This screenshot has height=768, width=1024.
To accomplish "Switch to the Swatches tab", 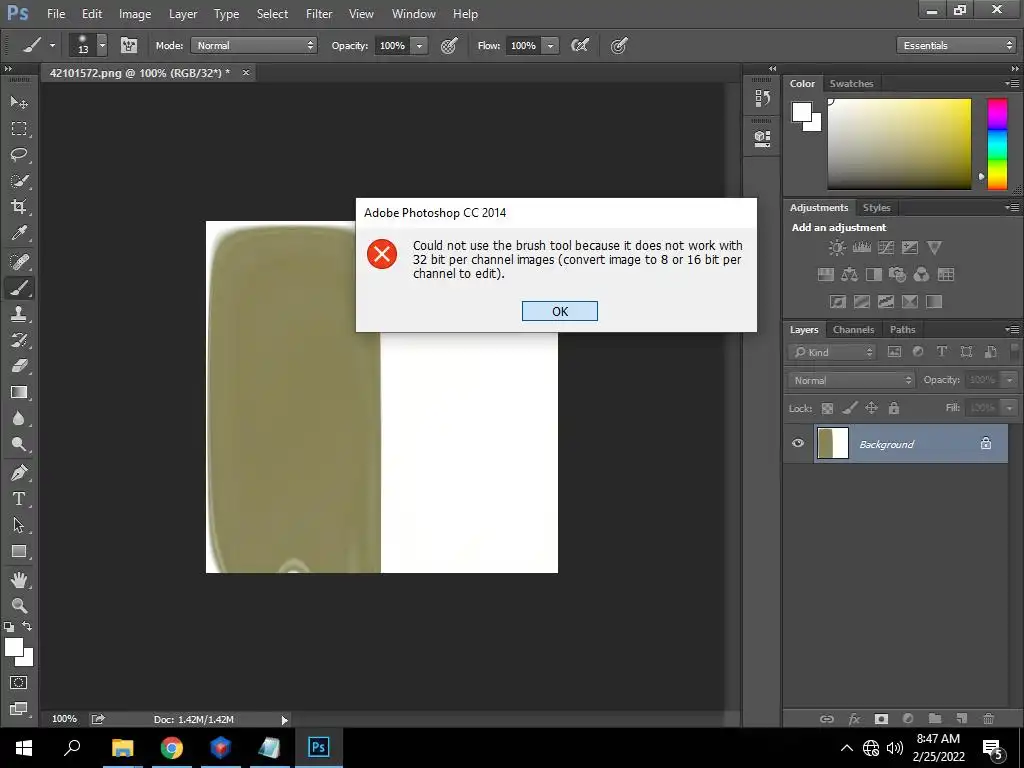I will (851, 83).
